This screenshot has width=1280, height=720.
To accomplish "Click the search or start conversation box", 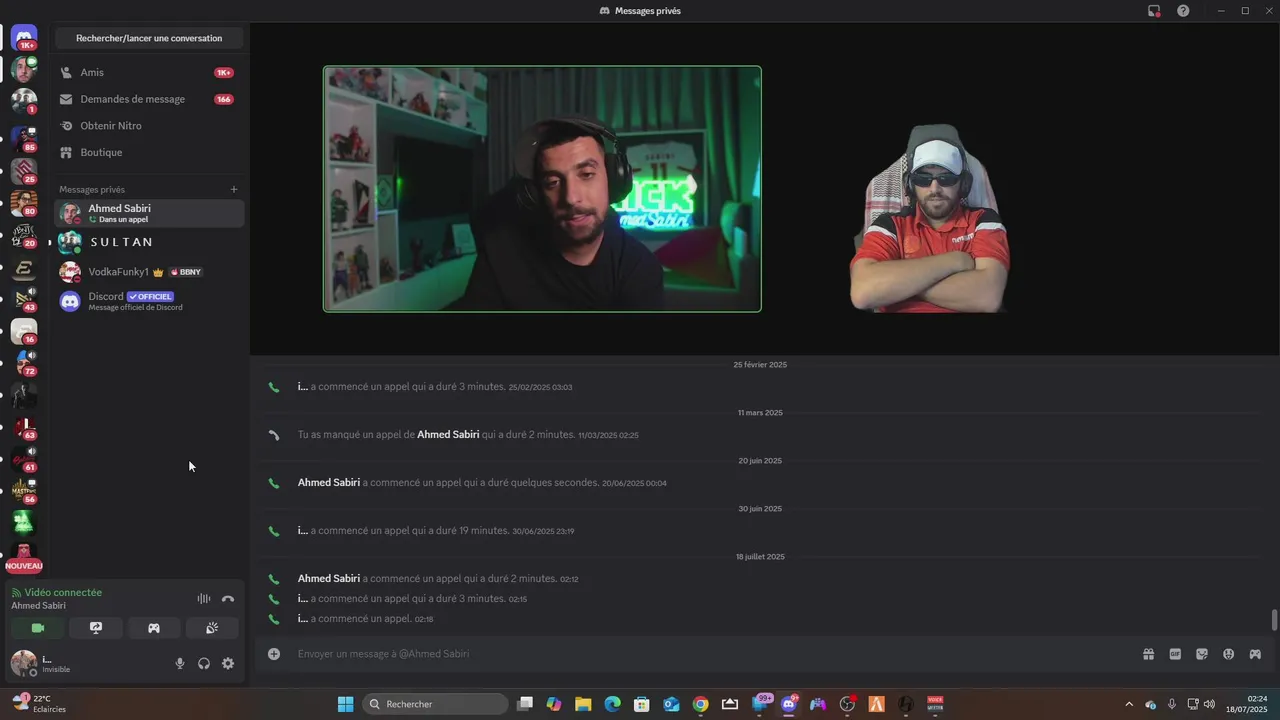I will tap(149, 38).
